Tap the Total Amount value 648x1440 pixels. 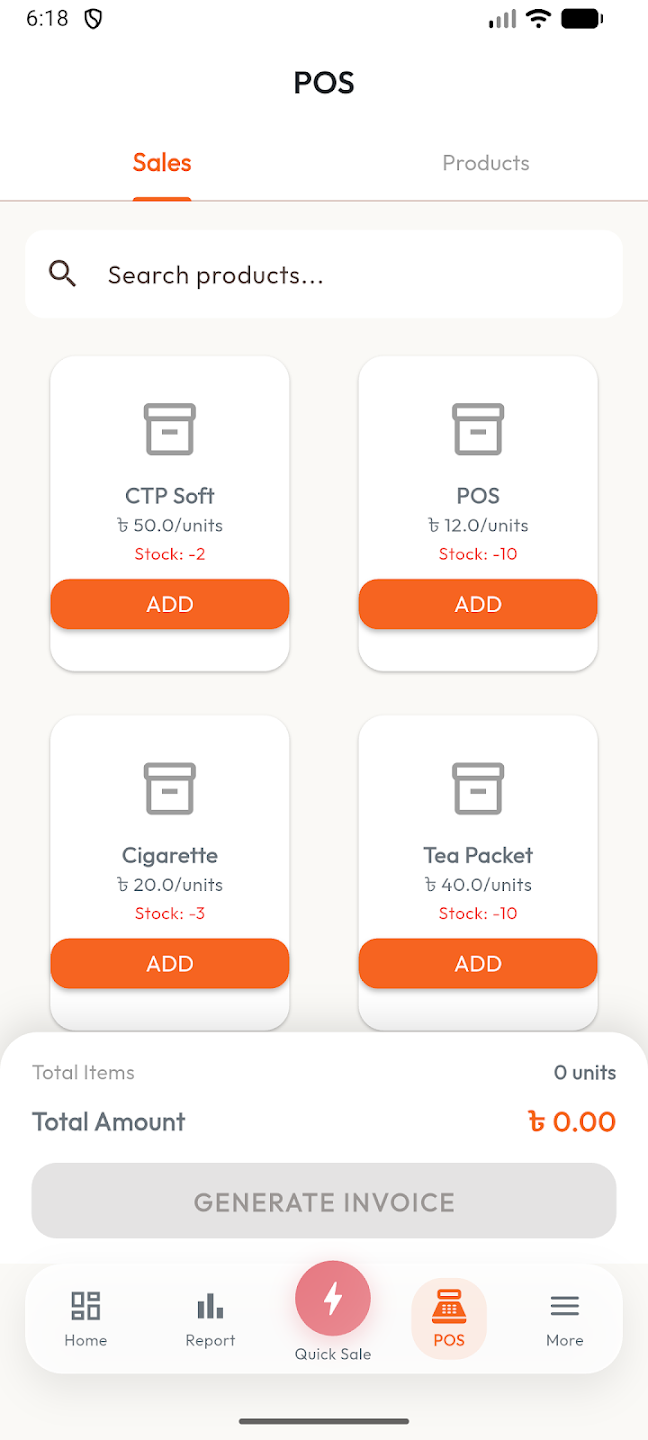click(x=572, y=1121)
